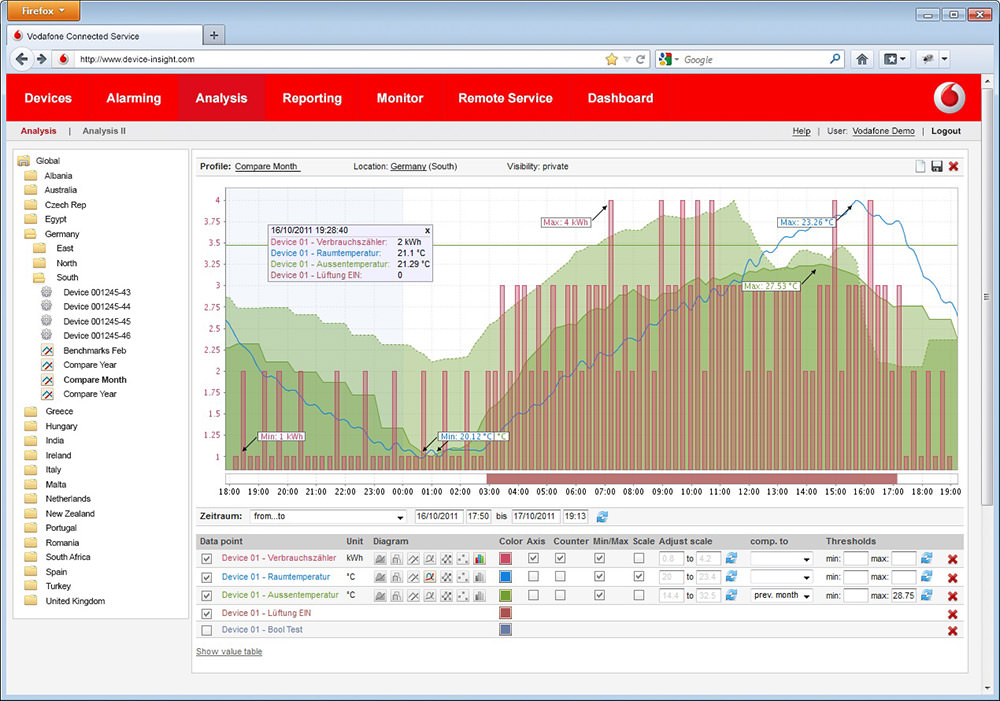Switch to the Analysis II sub-tab

tap(104, 131)
